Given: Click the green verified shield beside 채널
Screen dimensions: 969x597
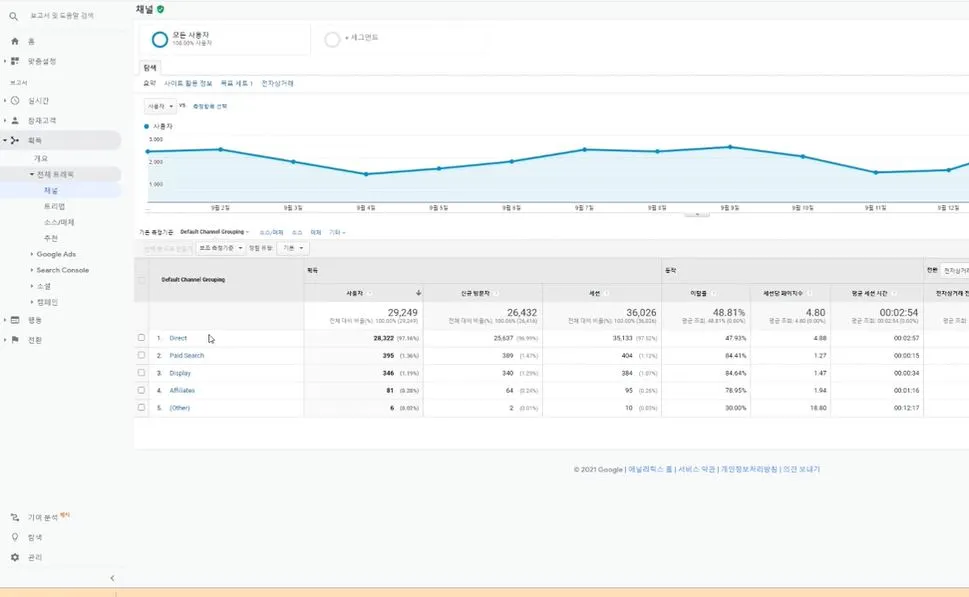Looking at the screenshot, I should coord(161,9).
